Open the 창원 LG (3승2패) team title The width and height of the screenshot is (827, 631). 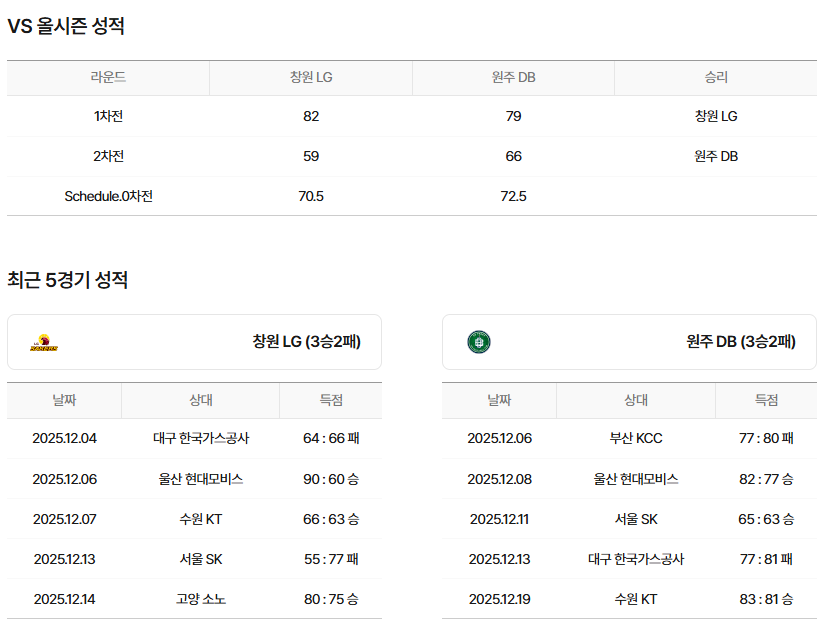coord(306,342)
